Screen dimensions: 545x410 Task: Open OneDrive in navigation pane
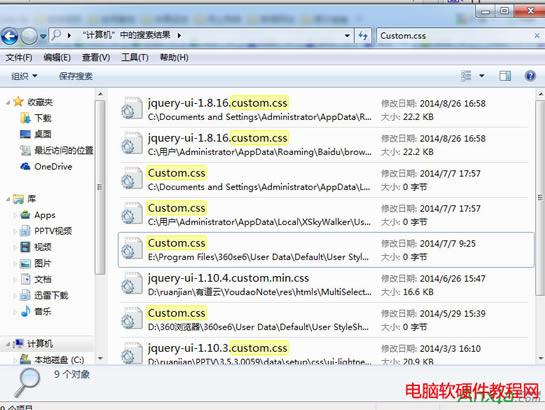click(x=46, y=167)
